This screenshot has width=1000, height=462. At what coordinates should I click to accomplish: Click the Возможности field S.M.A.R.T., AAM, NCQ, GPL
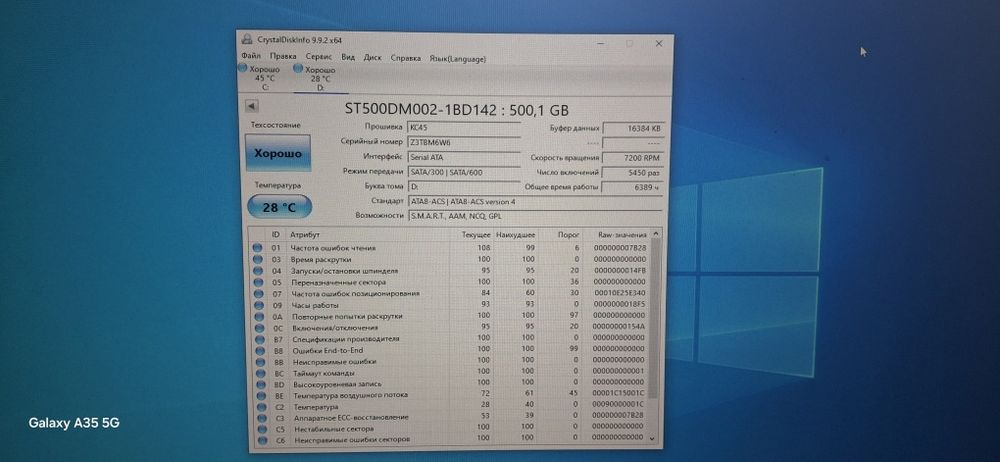[535, 216]
